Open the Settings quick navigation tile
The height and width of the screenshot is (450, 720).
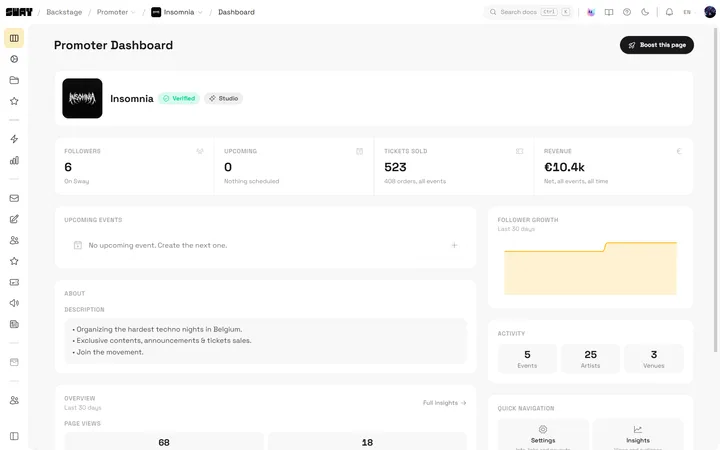[x=543, y=435]
